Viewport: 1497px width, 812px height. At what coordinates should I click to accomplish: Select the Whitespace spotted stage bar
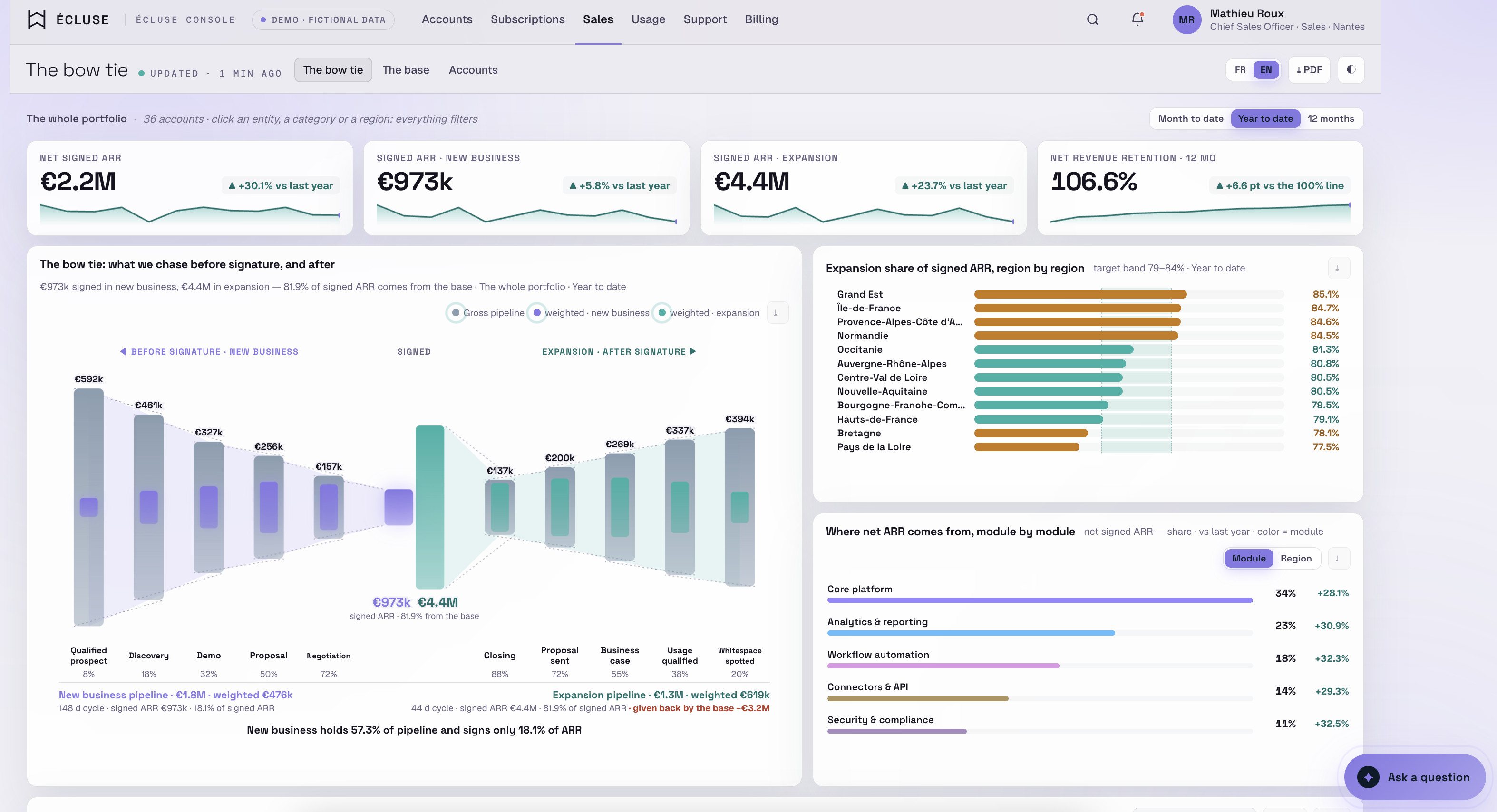click(739, 507)
